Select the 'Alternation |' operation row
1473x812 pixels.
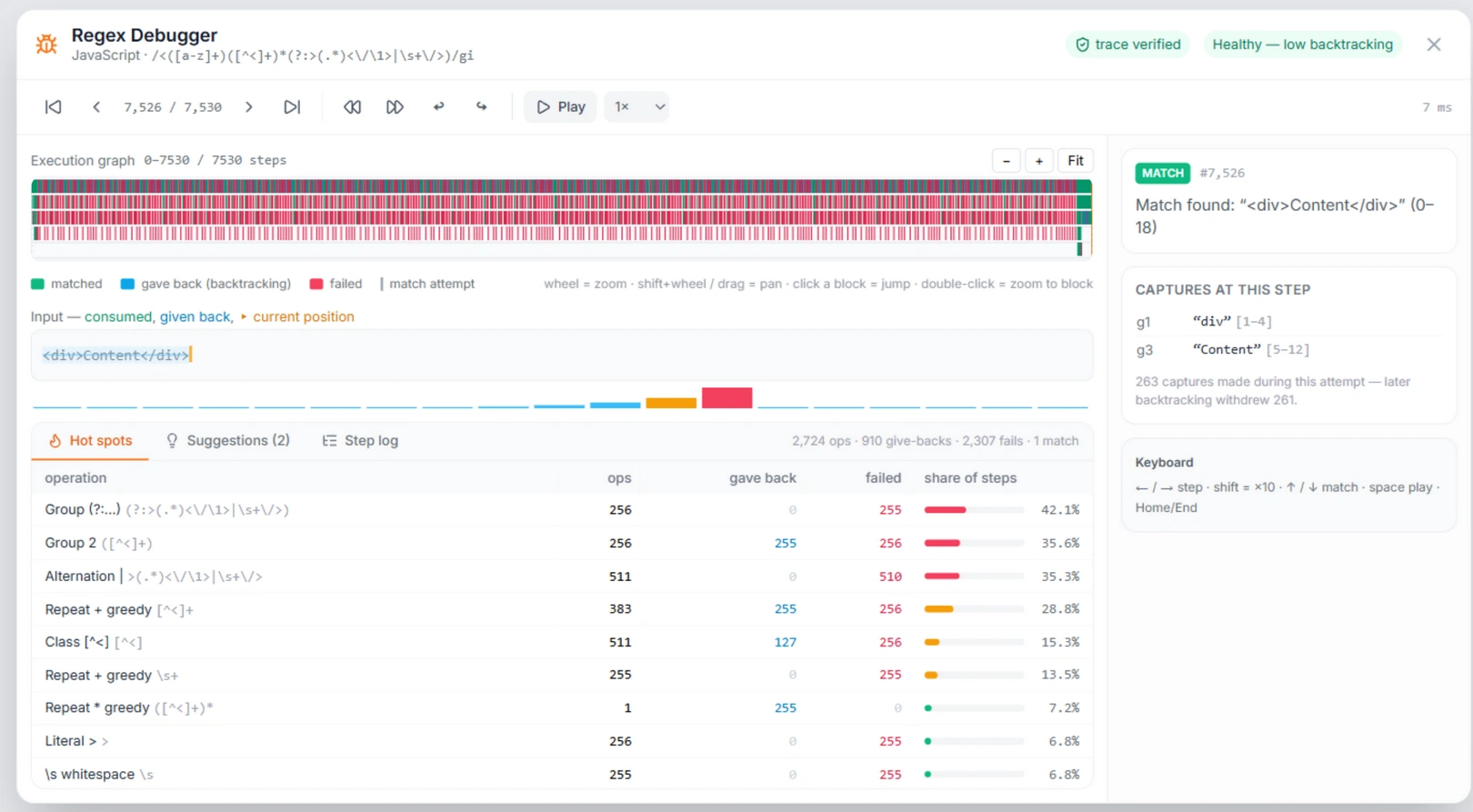tap(562, 576)
